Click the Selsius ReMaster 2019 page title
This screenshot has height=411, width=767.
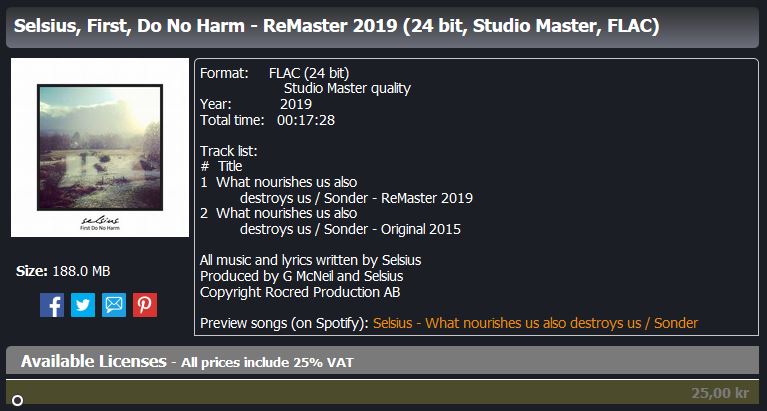pyautogui.click(x=337, y=26)
